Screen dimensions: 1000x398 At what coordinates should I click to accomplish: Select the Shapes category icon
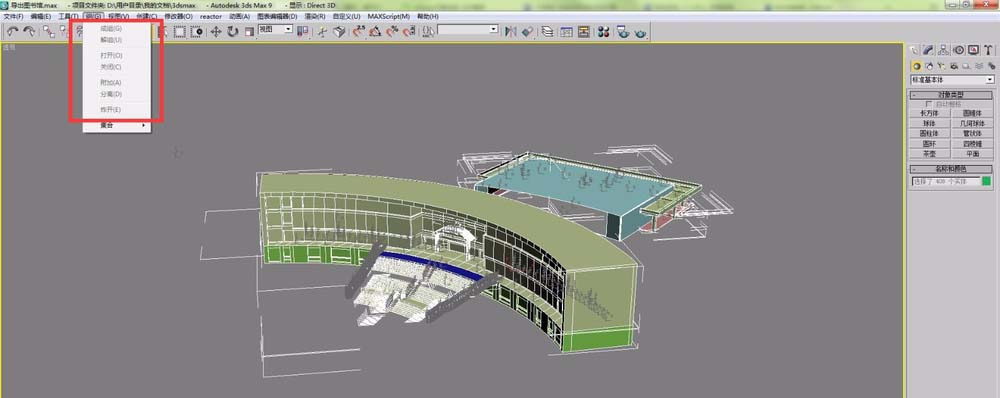tap(929, 66)
